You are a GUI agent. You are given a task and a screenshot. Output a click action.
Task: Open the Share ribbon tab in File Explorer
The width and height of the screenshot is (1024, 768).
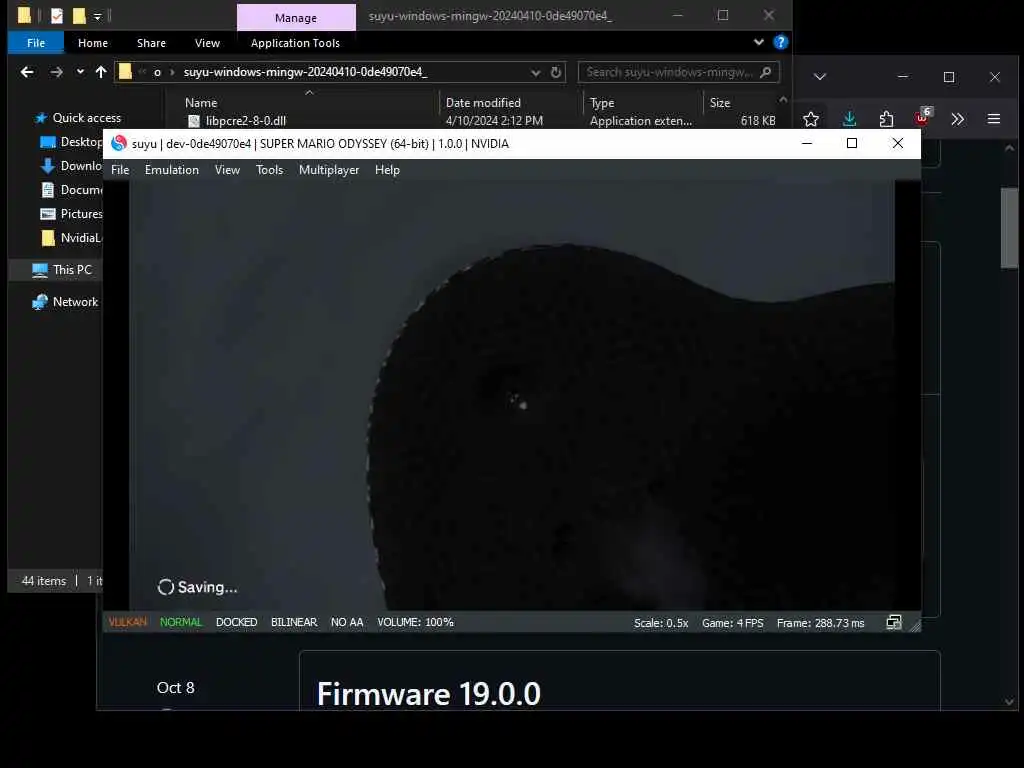[x=152, y=43]
